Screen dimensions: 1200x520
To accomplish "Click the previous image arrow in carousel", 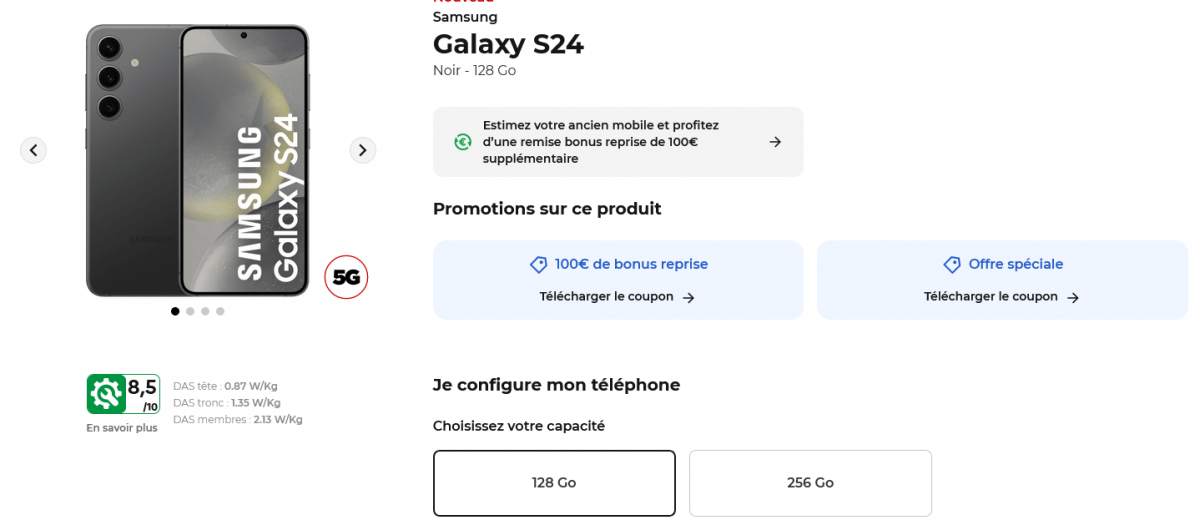I will [x=33, y=150].
